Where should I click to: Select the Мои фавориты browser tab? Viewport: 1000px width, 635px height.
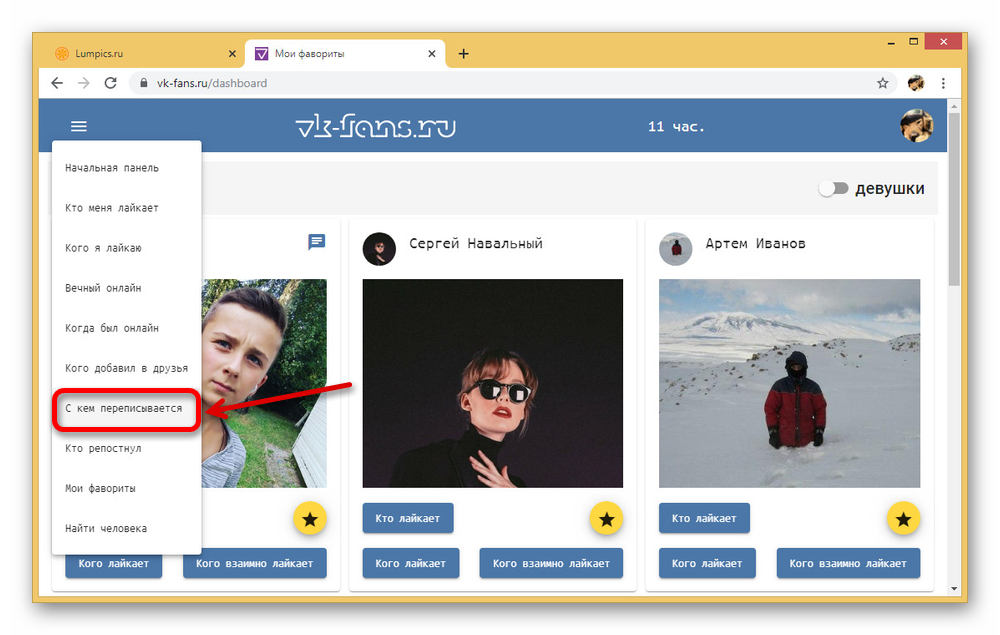344,54
